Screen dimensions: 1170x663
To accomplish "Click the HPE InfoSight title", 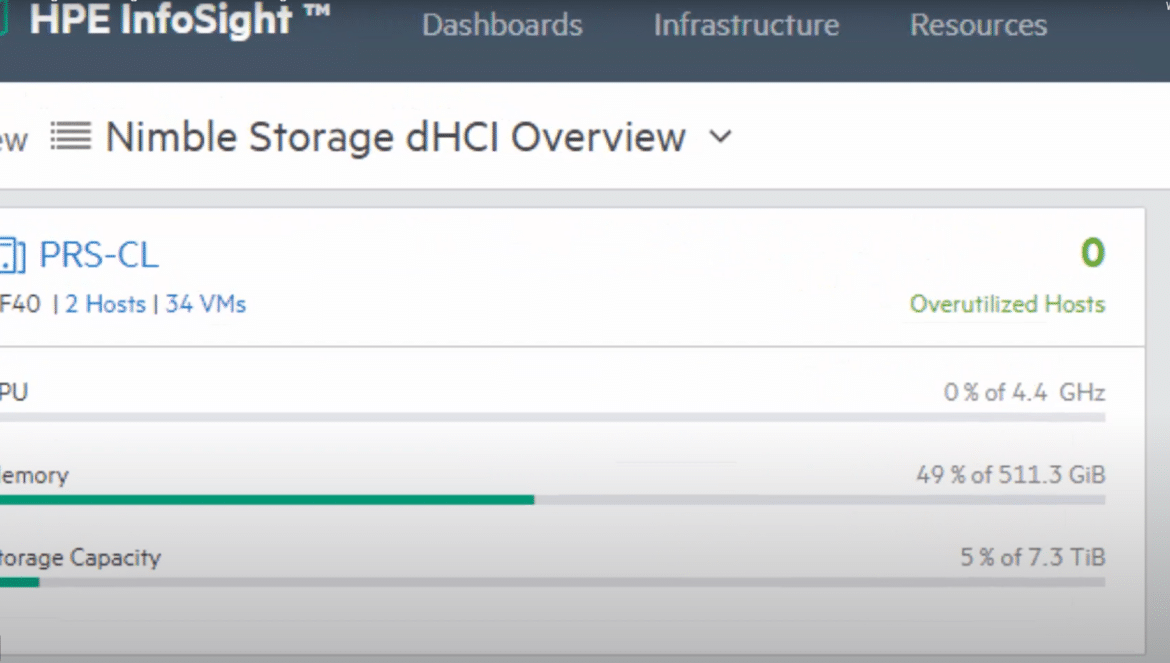I will pyautogui.click(x=179, y=19).
